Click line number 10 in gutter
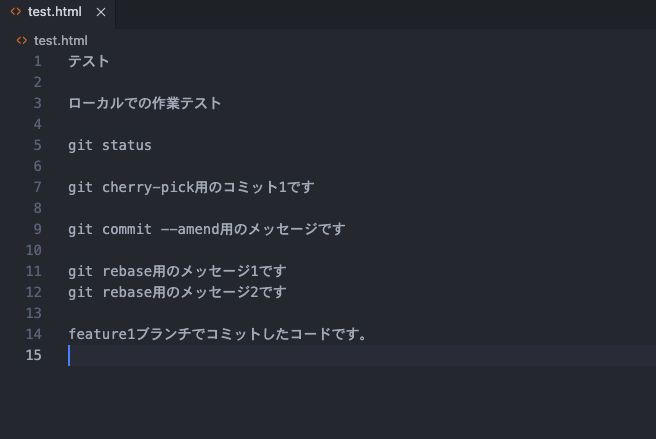The height and width of the screenshot is (439, 656). click(34, 250)
